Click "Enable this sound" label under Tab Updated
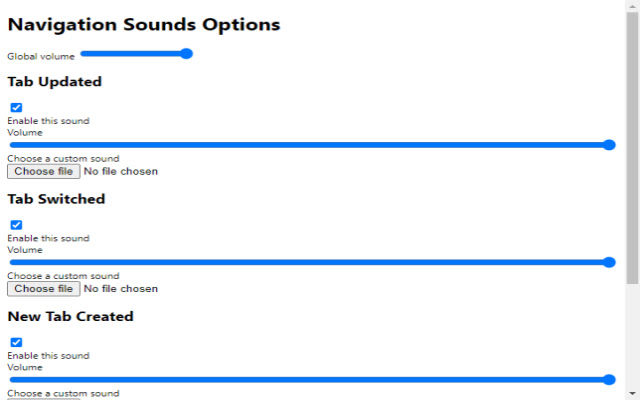The image size is (640, 400). point(48,121)
